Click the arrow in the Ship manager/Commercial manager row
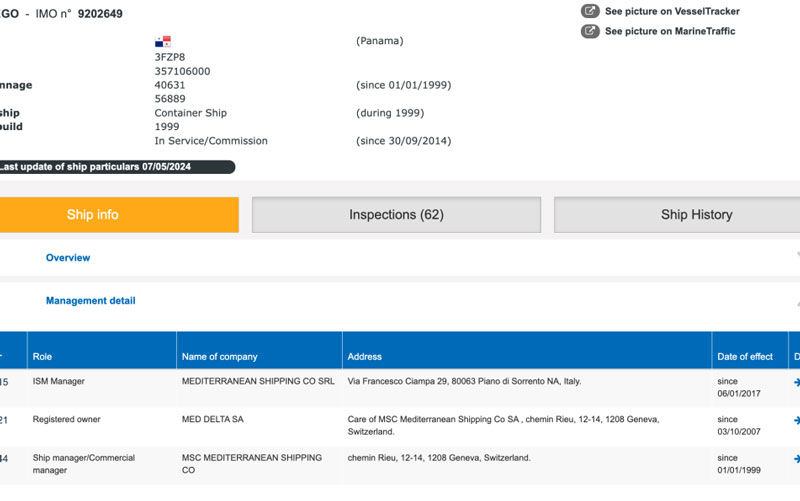800x501 pixels. [796, 459]
